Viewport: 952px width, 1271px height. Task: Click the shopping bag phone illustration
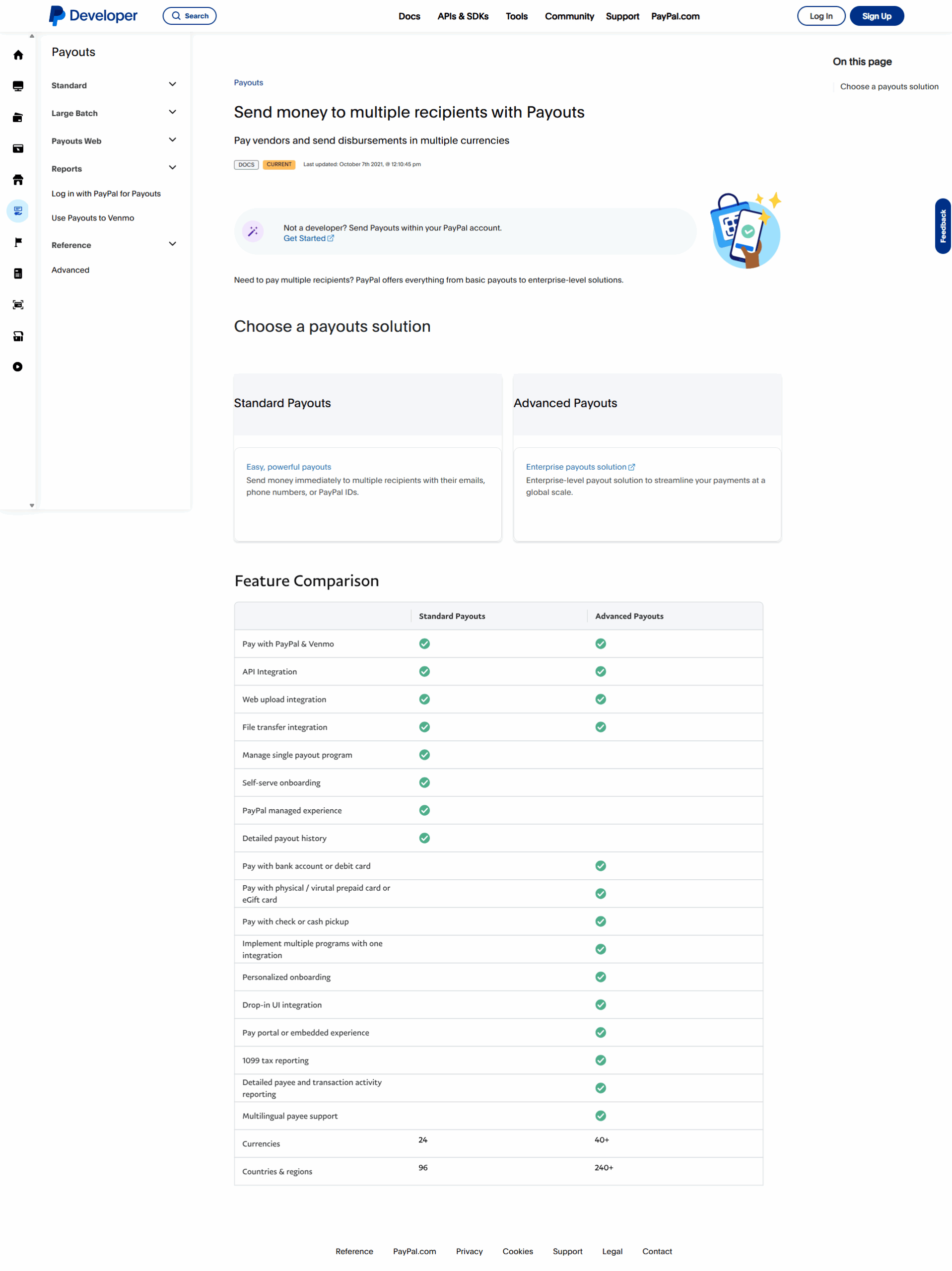point(746,230)
